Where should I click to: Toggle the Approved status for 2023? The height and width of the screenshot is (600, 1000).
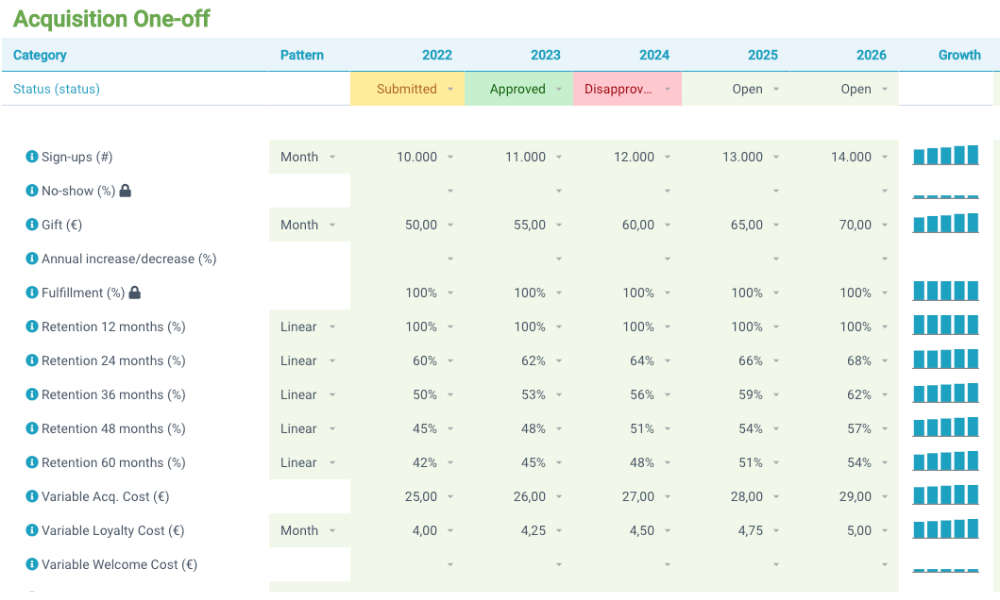[x=519, y=89]
